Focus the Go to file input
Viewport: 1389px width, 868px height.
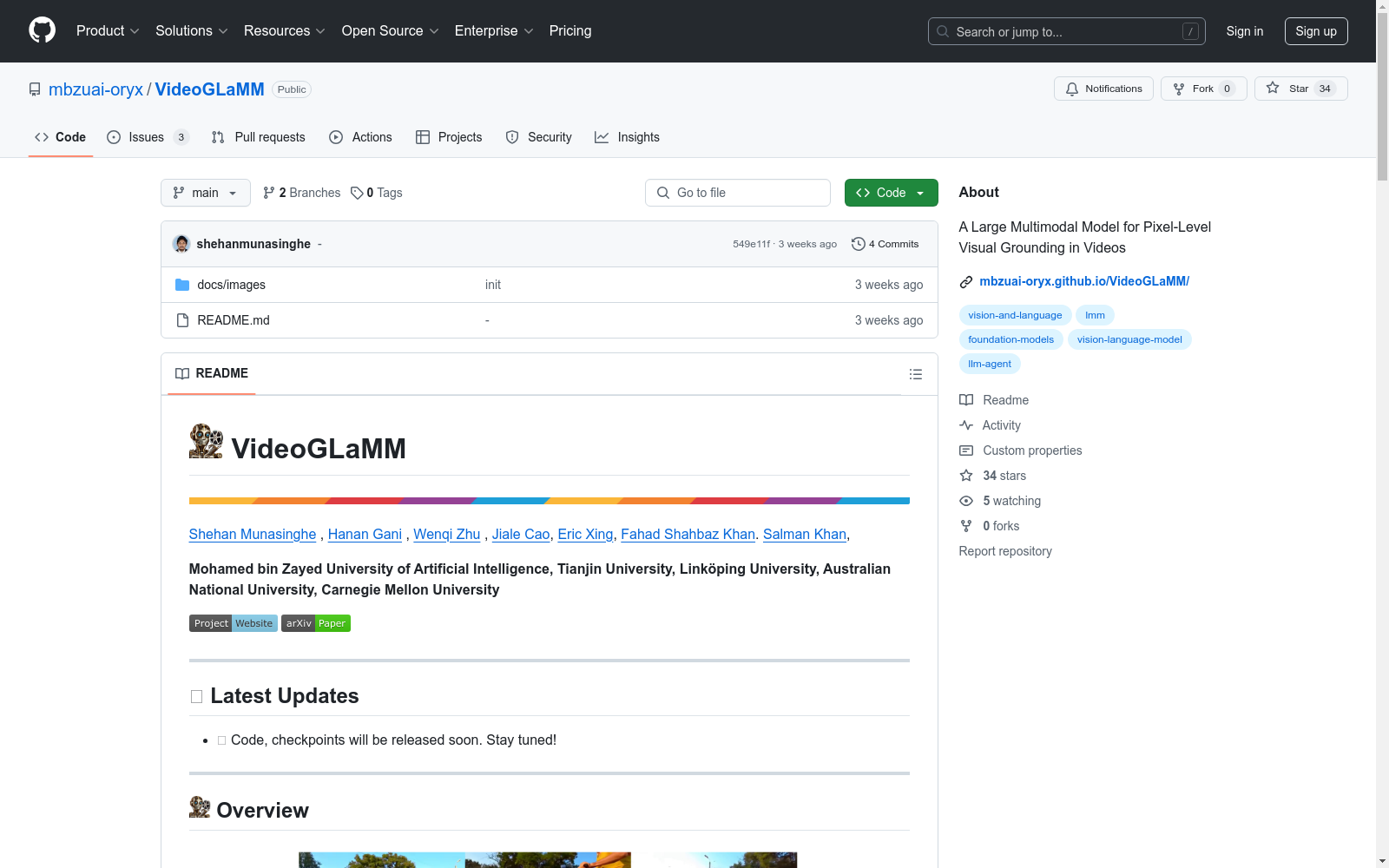738,193
